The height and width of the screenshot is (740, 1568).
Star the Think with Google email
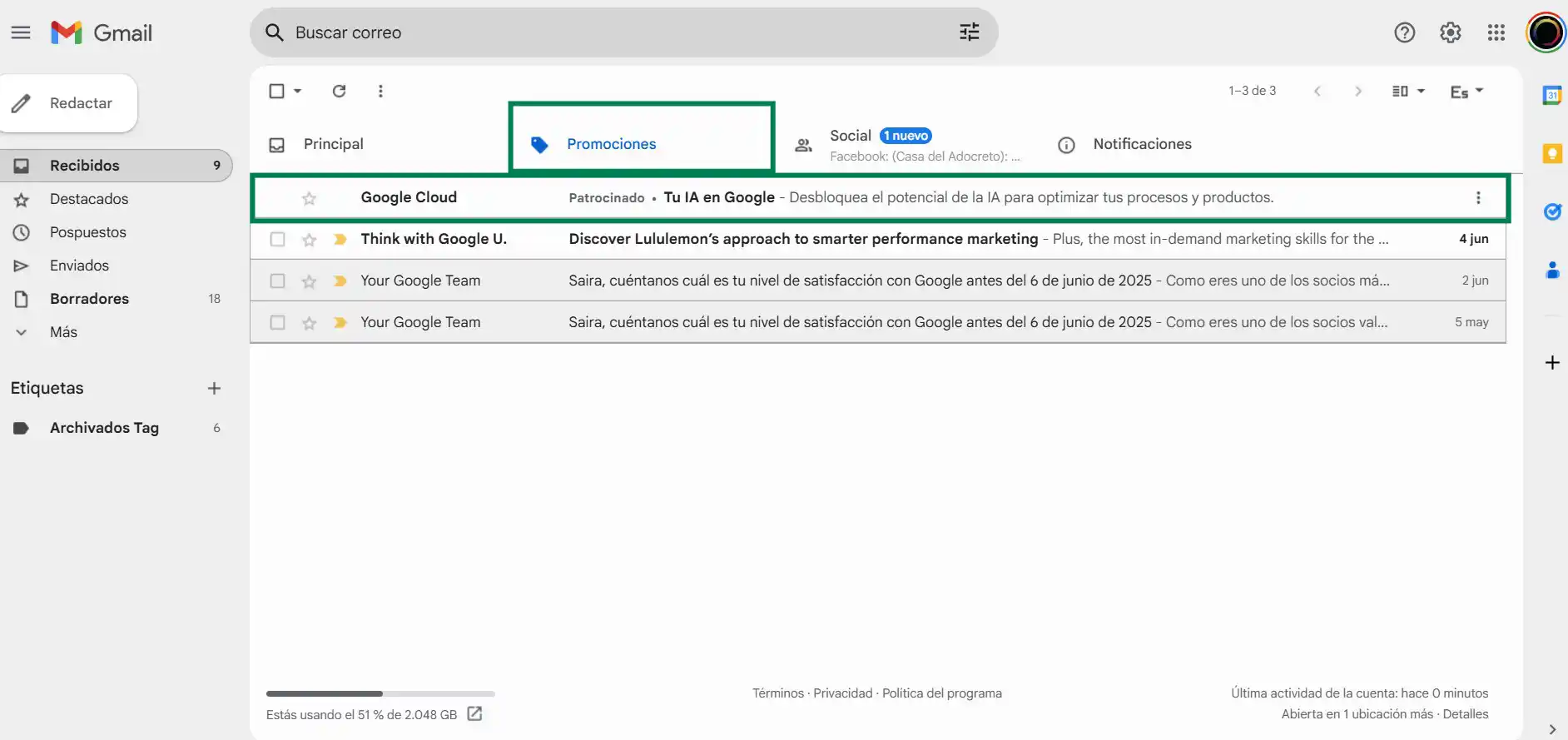(309, 240)
